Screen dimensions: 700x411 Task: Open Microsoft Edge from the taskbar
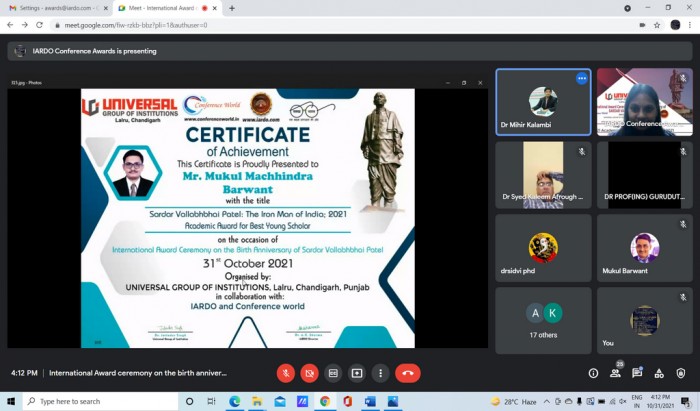(x=235, y=402)
